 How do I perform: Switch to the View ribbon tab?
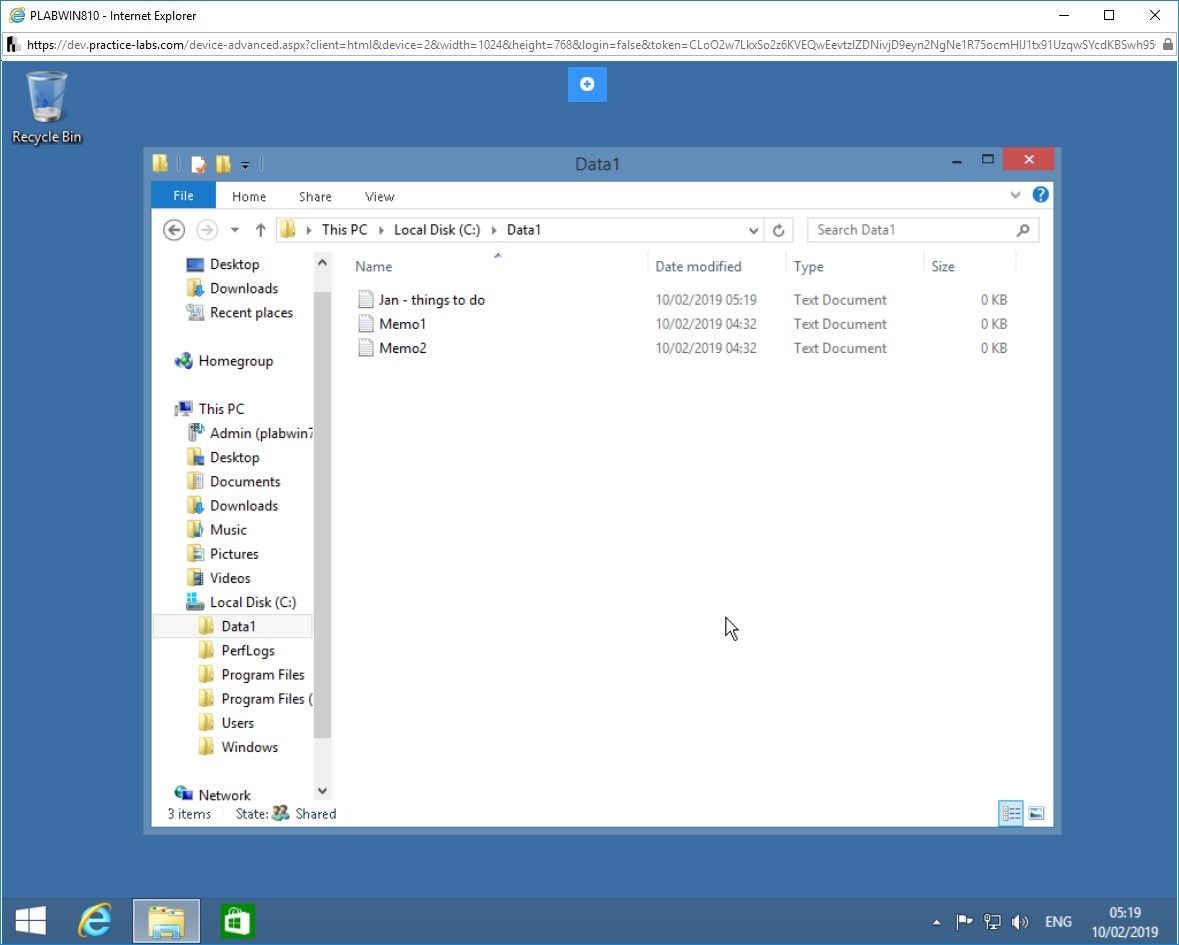pyautogui.click(x=380, y=196)
